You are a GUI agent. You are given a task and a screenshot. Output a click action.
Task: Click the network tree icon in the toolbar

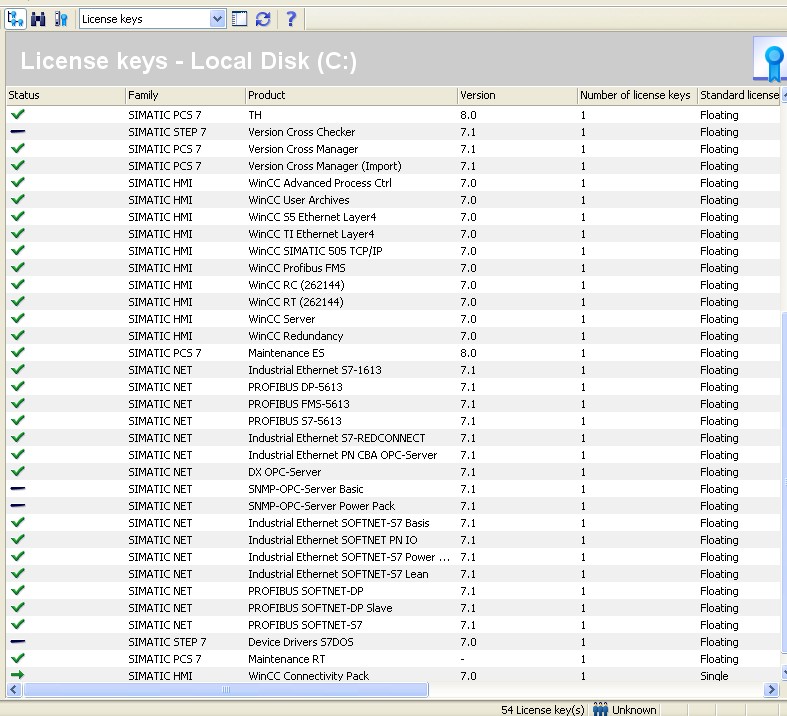(16, 19)
